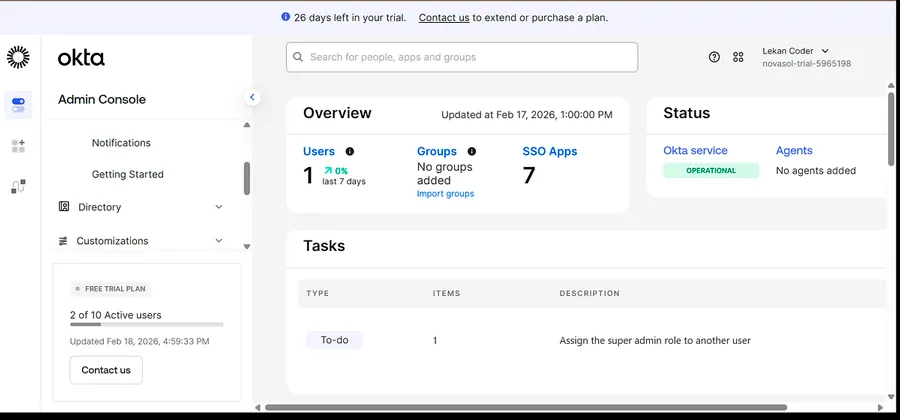Click the info icon next to Users
900x420 pixels.
(x=350, y=151)
